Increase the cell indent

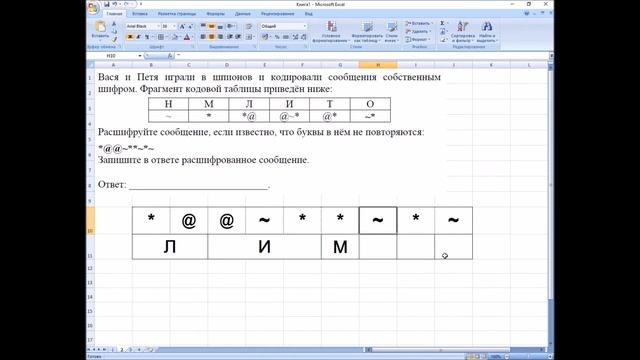pyautogui.click(x=238, y=37)
